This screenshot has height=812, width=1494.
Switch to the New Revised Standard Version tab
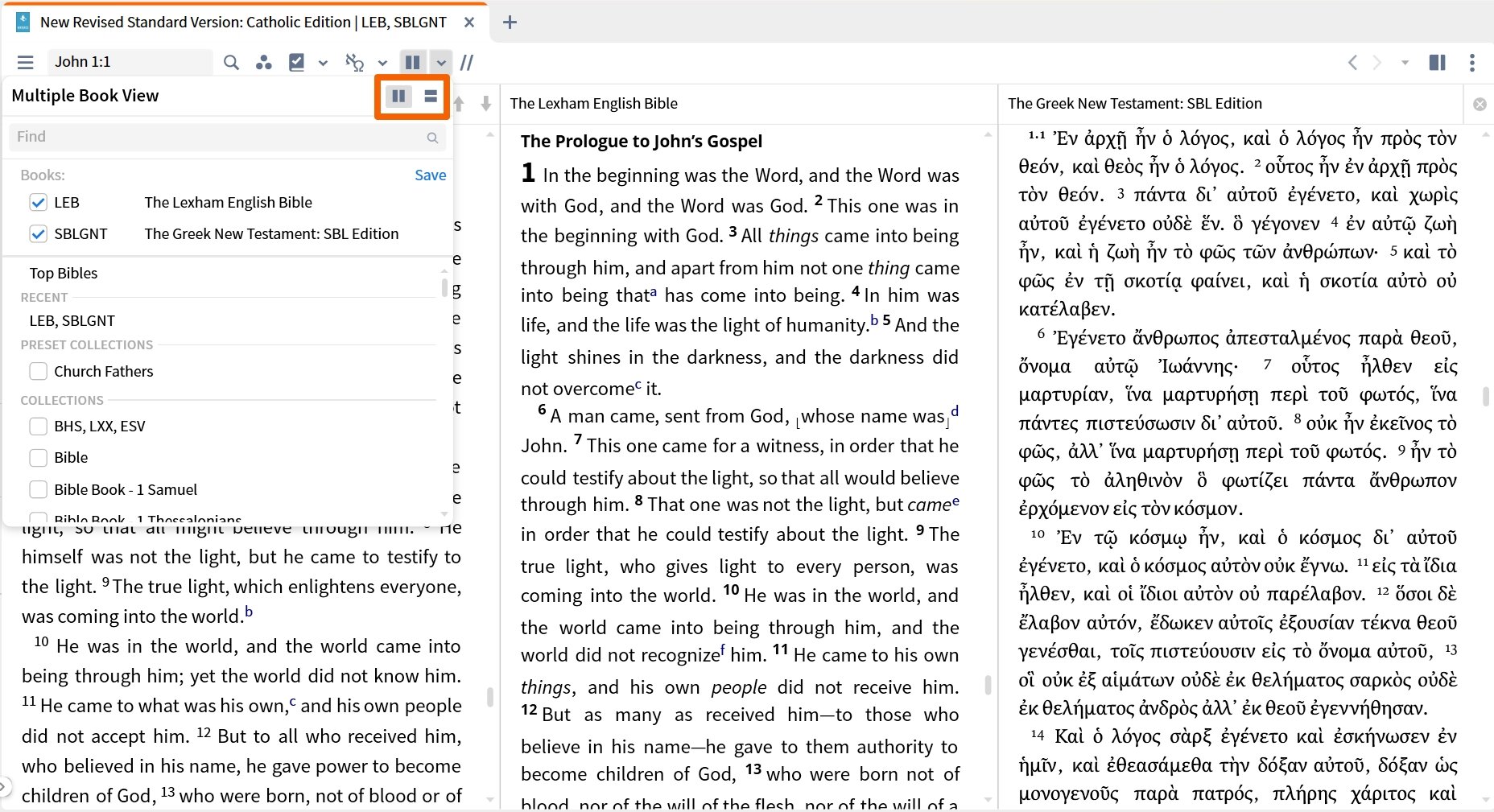pos(241,22)
